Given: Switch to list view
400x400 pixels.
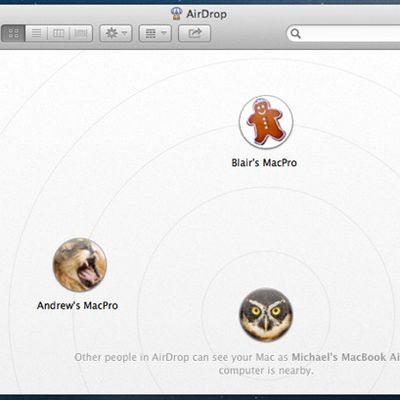Looking at the screenshot, I should 36,33.
